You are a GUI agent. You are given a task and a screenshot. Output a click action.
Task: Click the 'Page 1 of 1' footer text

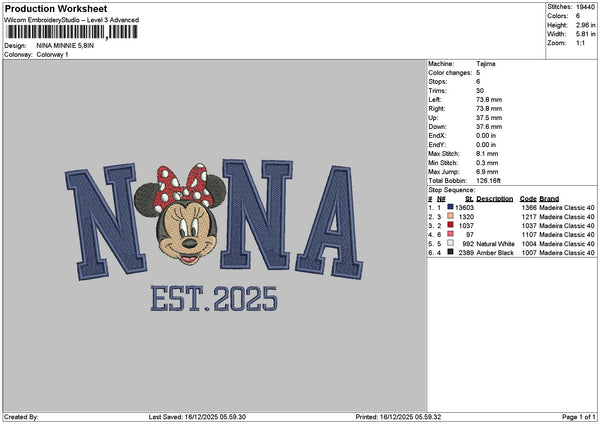point(579,417)
